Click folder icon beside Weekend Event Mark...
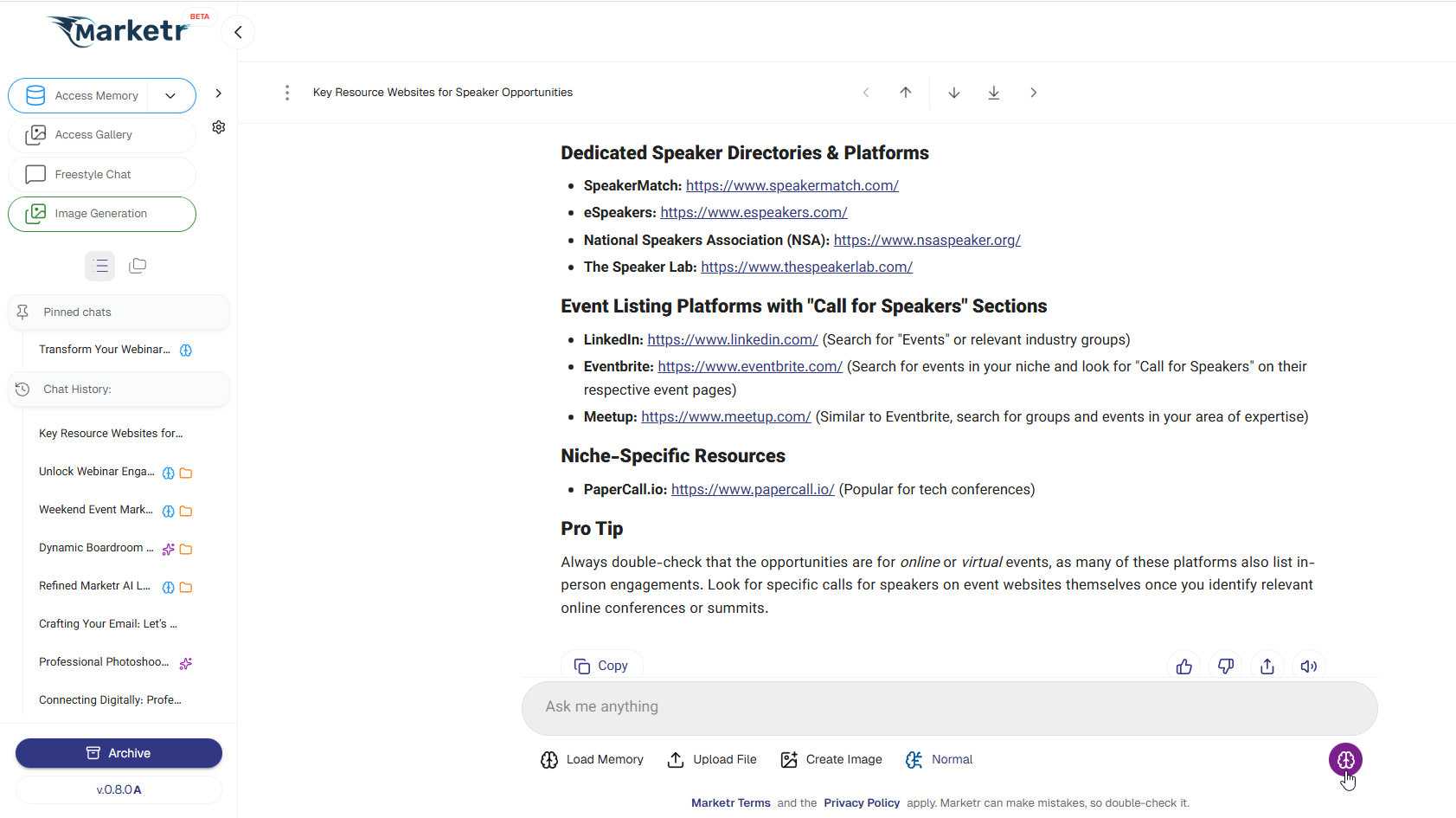The height and width of the screenshot is (818, 1456). 186,512
